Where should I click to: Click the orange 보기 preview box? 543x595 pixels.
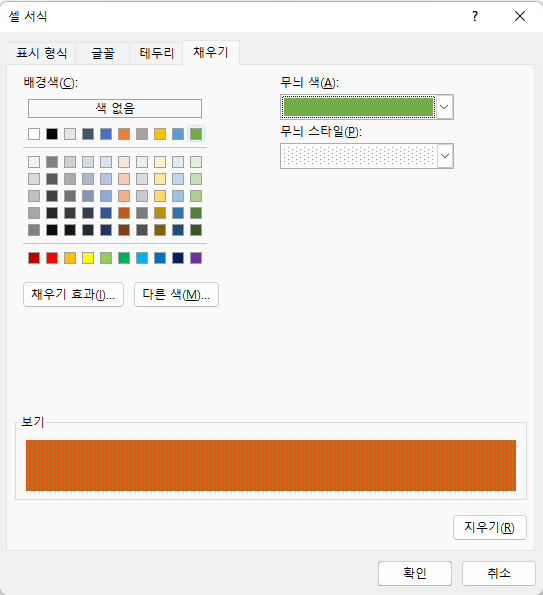[271, 466]
